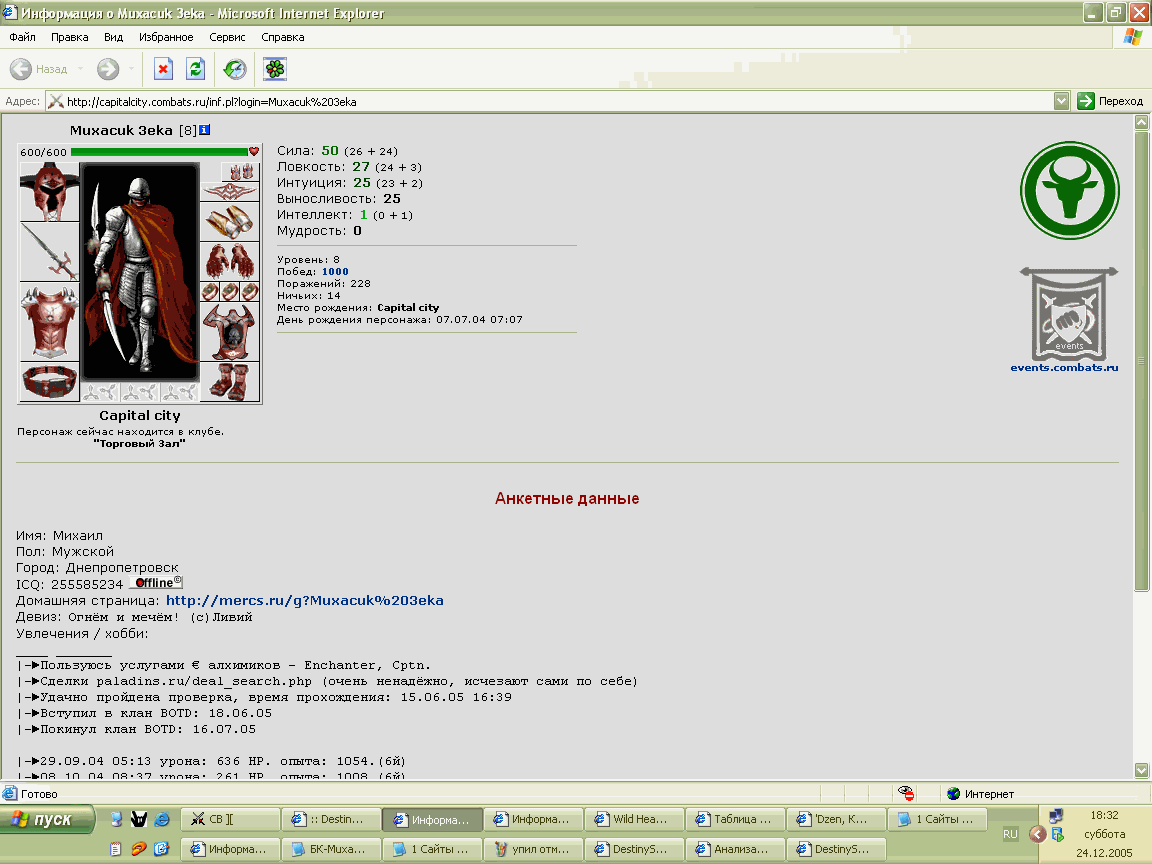This screenshot has height=864, width=1152.
Task: Open the Back history dropdown arrow
Action: [x=80, y=69]
